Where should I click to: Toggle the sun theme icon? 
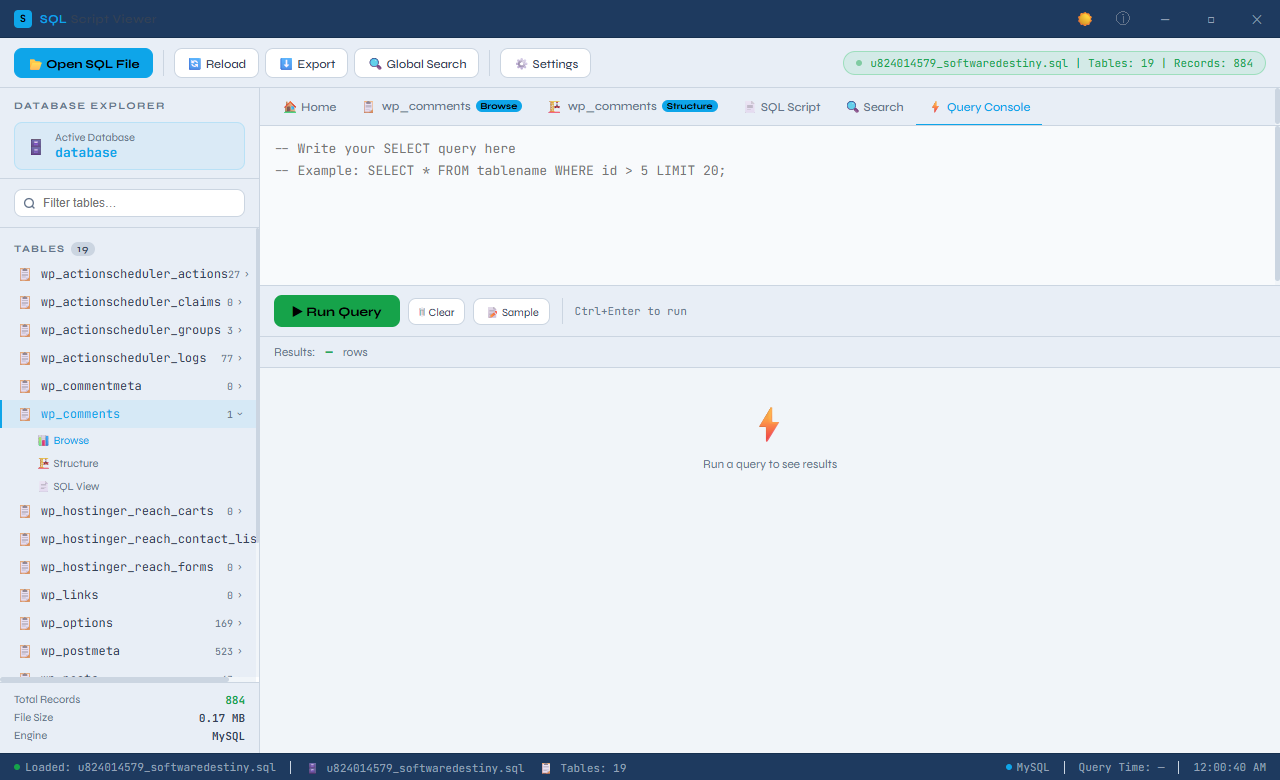pyautogui.click(x=1085, y=19)
